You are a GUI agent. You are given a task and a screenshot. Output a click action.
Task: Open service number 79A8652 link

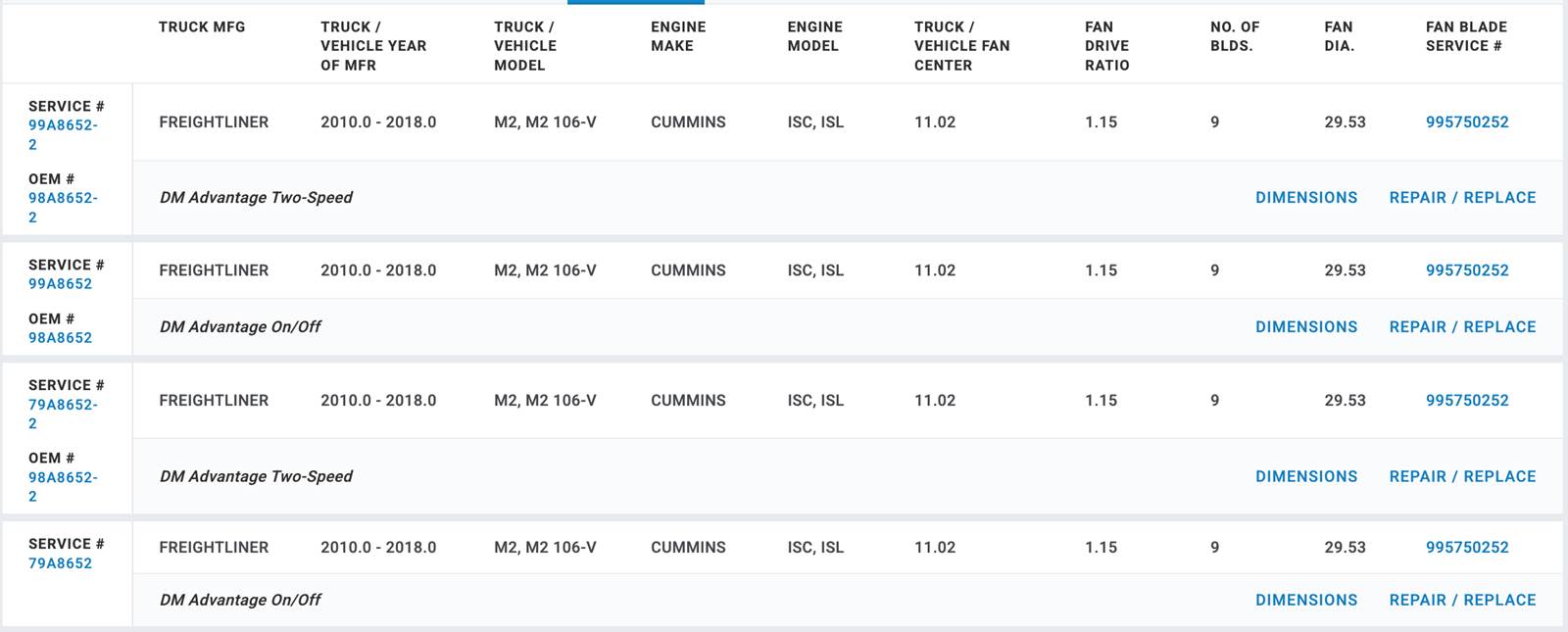(60, 563)
